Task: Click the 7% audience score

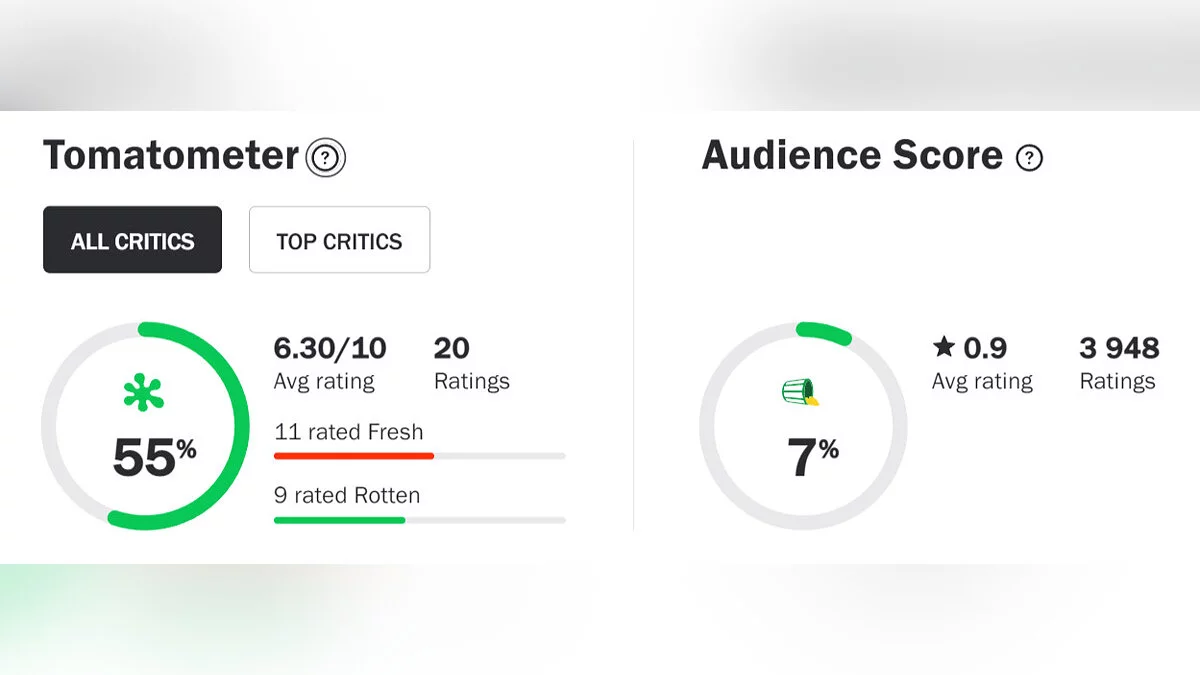Action: click(x=812, y=458)
